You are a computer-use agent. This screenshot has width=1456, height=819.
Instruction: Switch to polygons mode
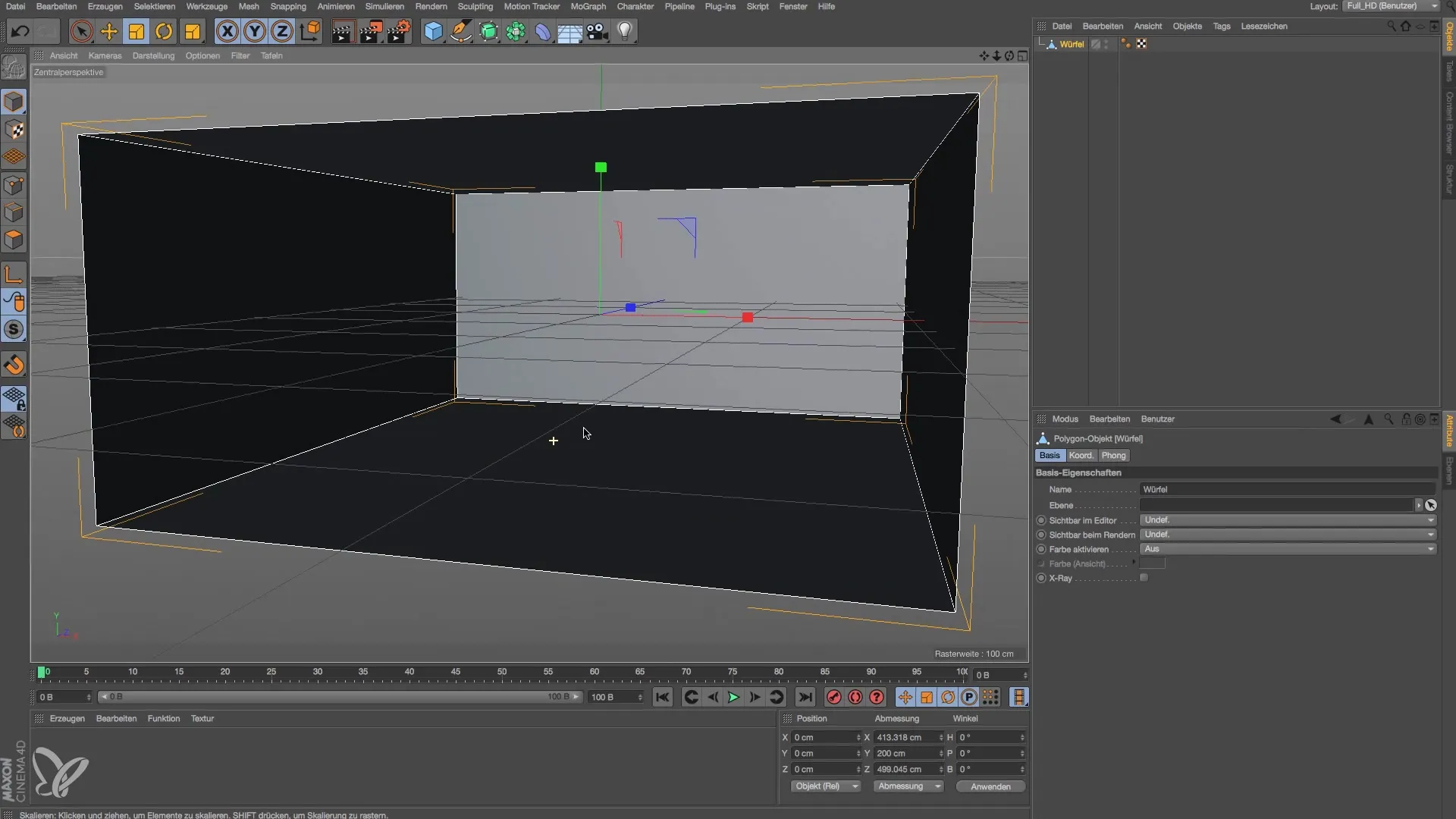click(x=14, y=240)
